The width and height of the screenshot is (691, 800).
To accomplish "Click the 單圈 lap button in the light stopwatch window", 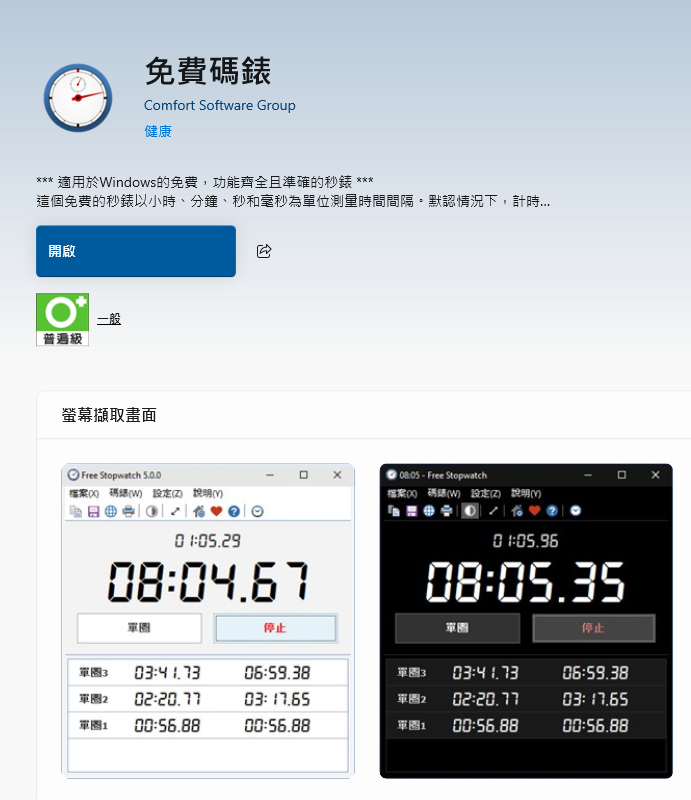I will click(139, 628).
